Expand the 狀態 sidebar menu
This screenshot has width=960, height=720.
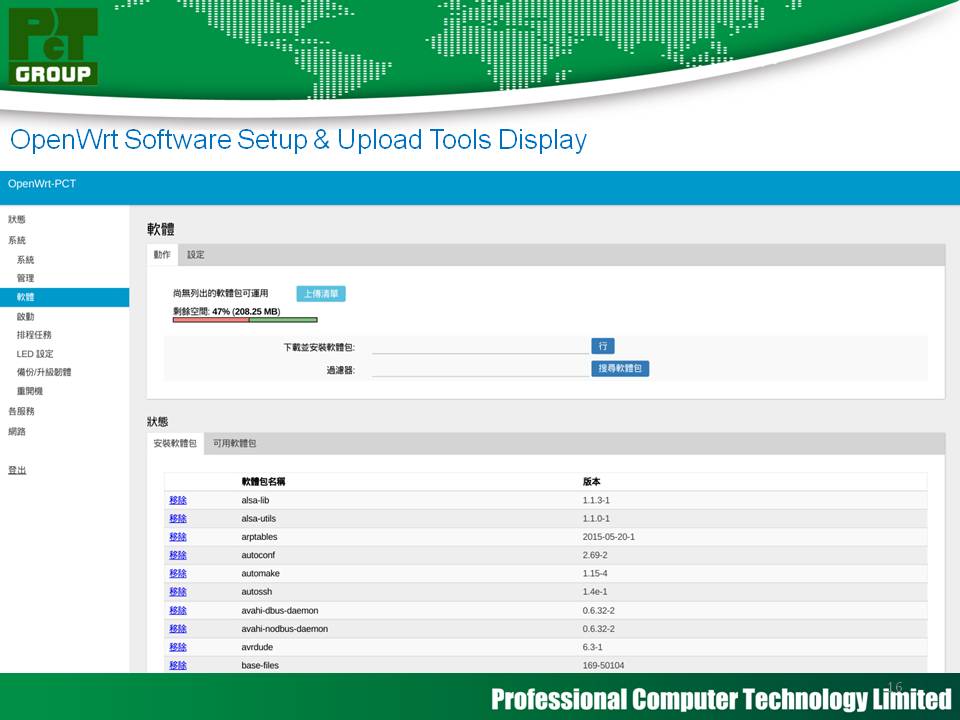[x=17, y=220]
